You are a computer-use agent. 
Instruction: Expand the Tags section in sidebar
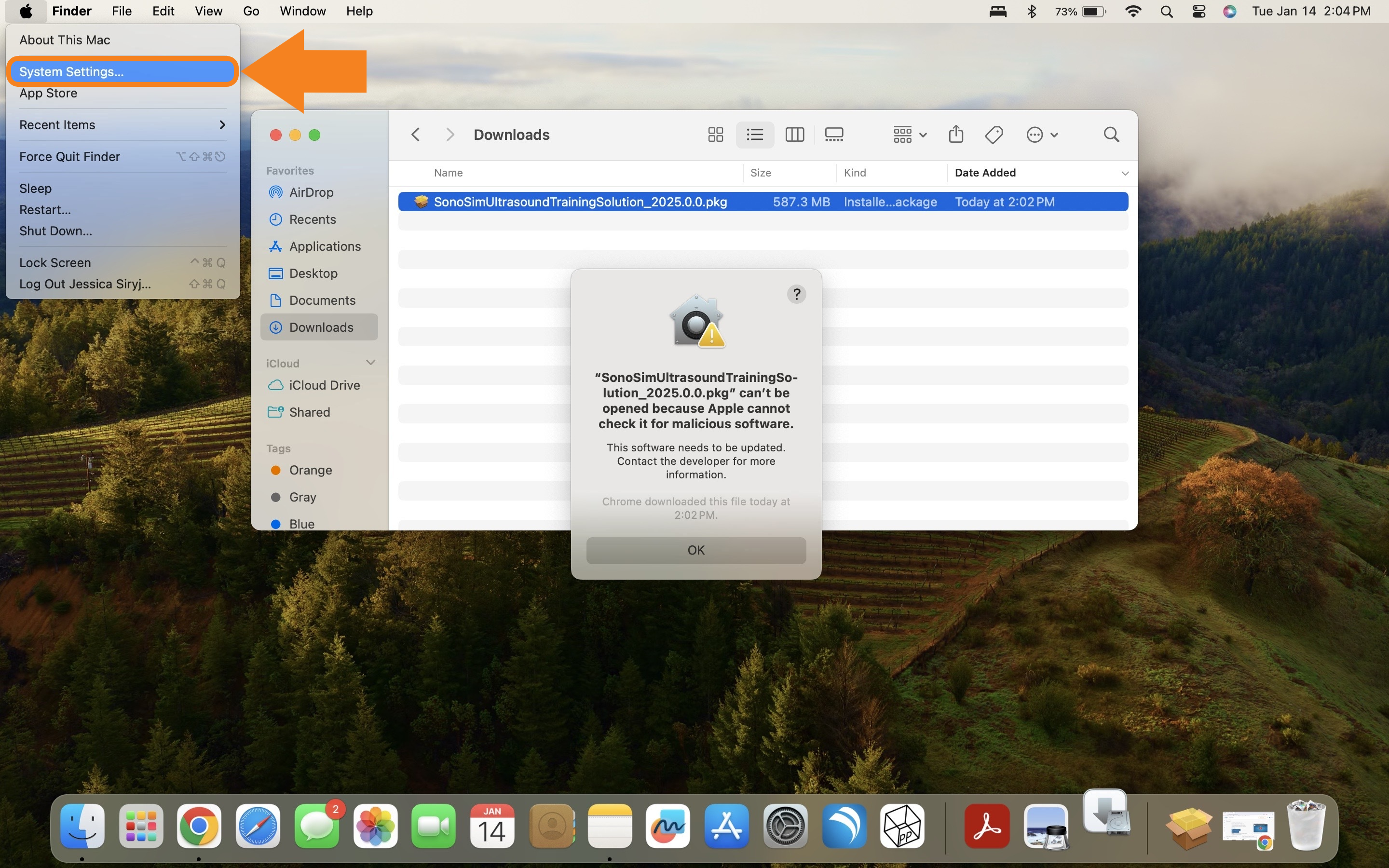coord(278,448)
